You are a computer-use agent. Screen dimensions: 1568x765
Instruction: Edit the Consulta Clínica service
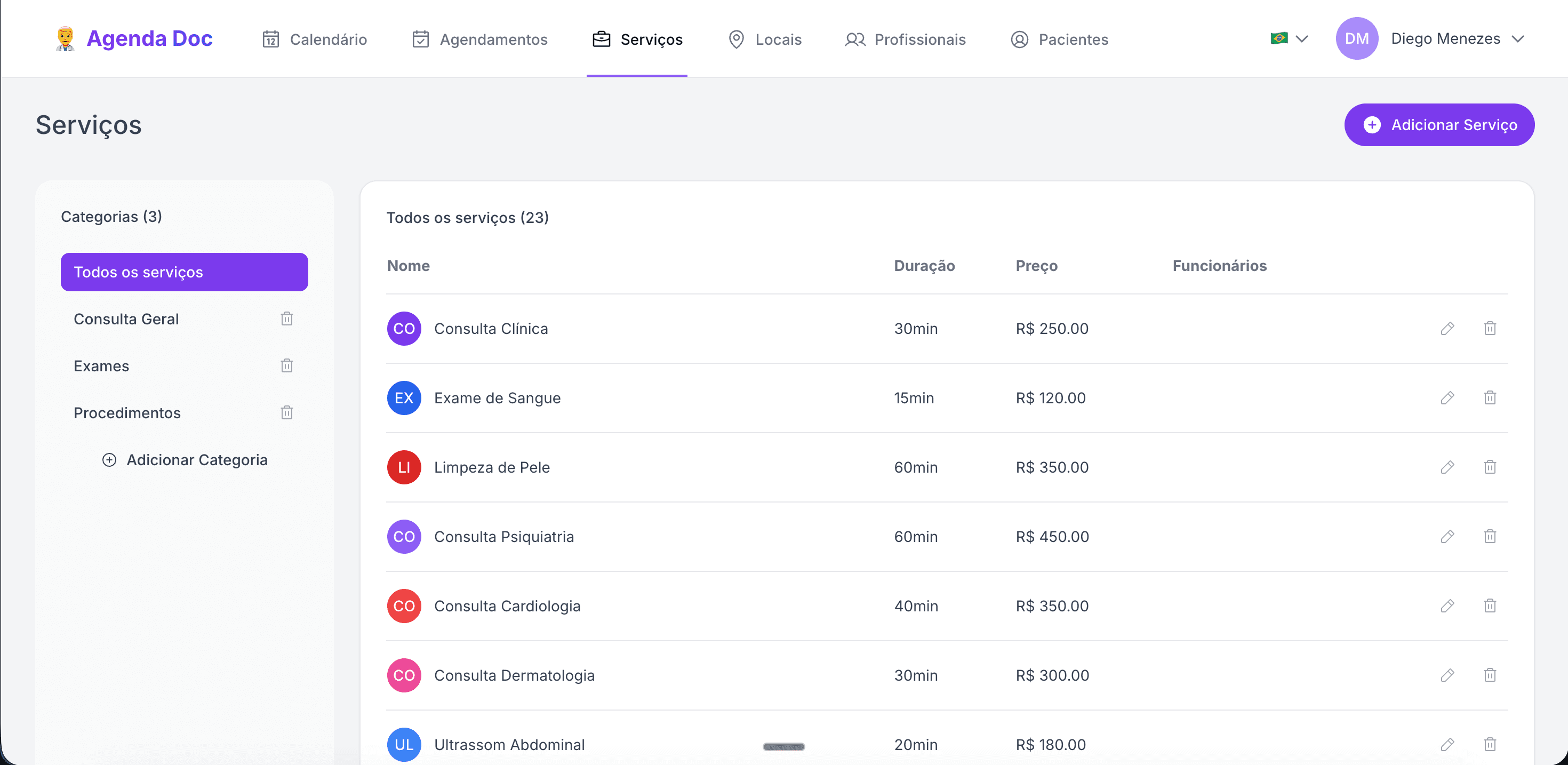1447,328
